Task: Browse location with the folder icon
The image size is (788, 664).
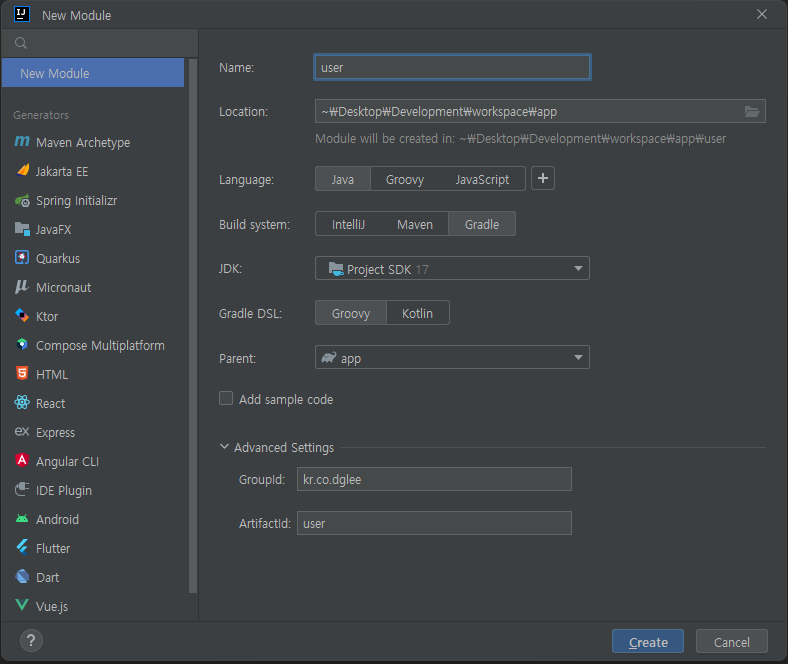Action: tap(752, 112)
